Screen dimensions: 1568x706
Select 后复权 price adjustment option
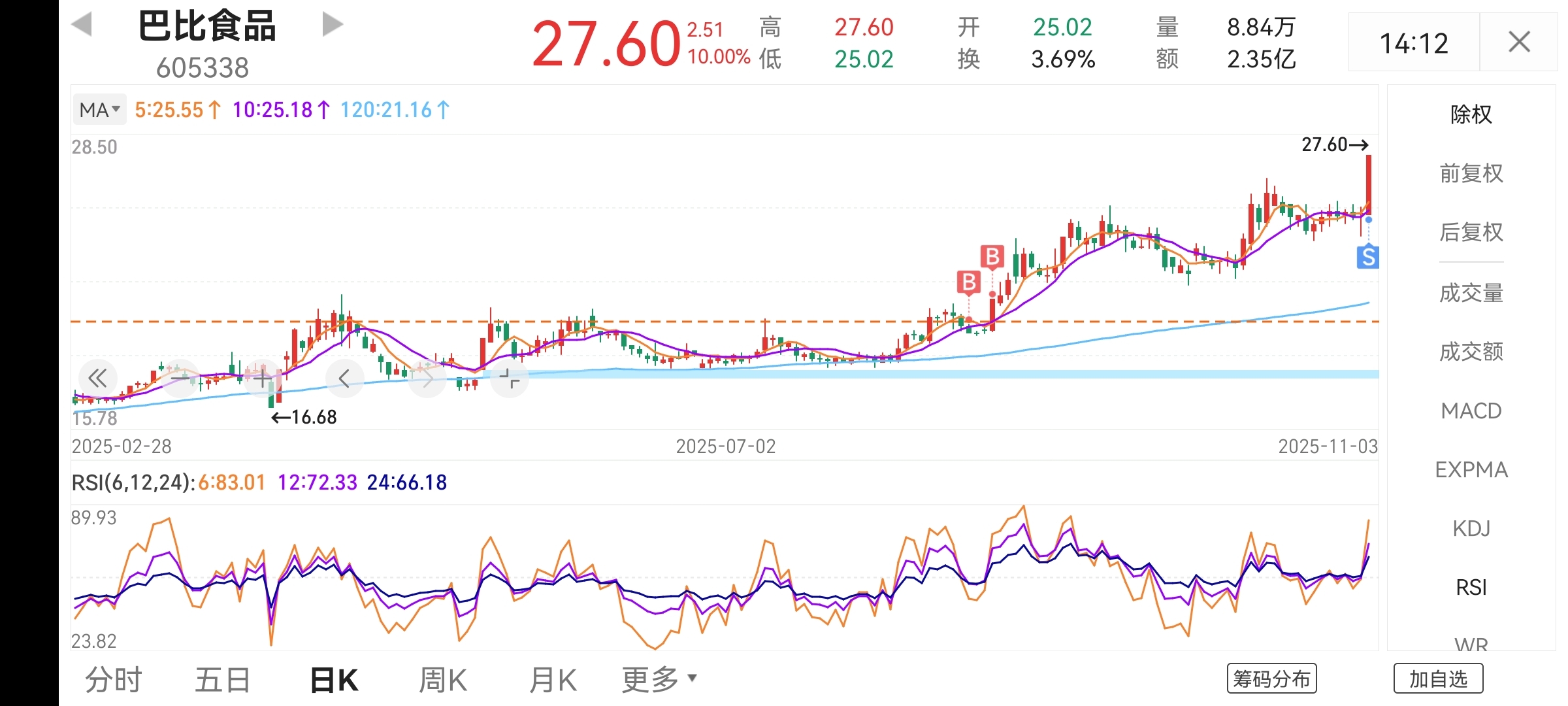click(x=1471, y=232)
